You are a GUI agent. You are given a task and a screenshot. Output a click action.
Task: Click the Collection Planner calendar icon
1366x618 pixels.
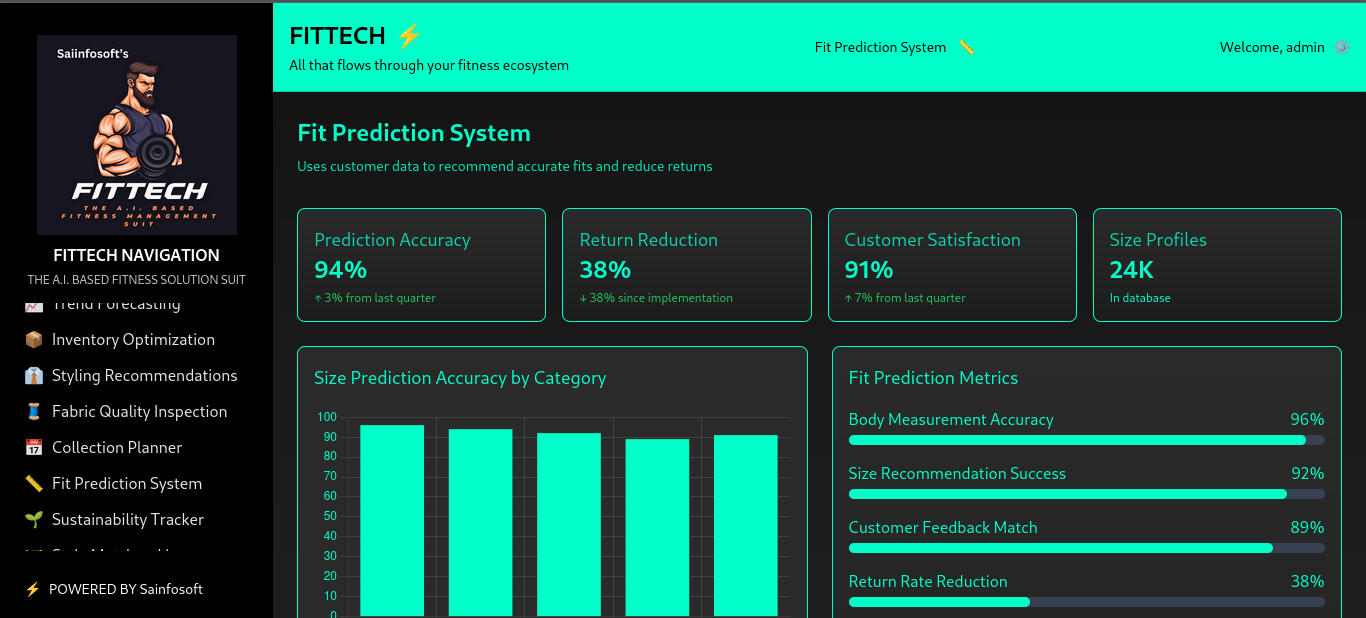tap(34, 448)
